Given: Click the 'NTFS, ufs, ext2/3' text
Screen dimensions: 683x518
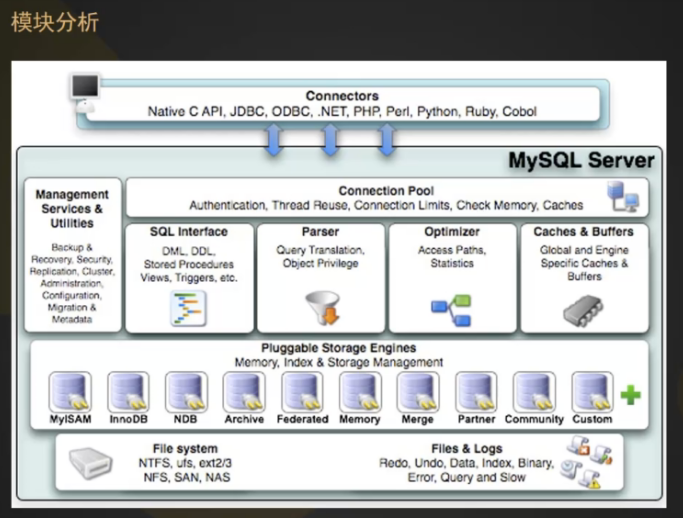Looking at the screenshot, I should pos(185,463).
